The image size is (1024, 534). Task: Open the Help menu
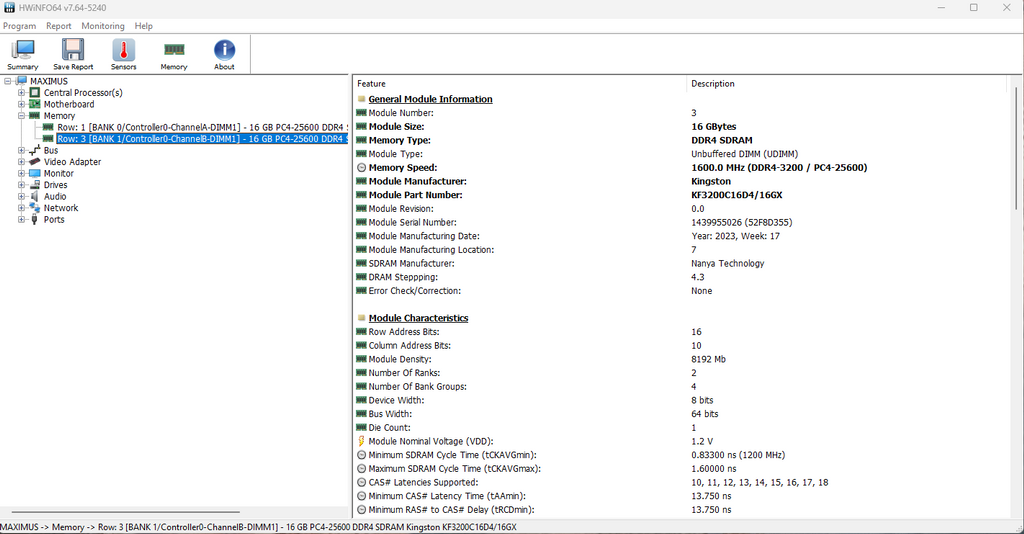[144, 26]
